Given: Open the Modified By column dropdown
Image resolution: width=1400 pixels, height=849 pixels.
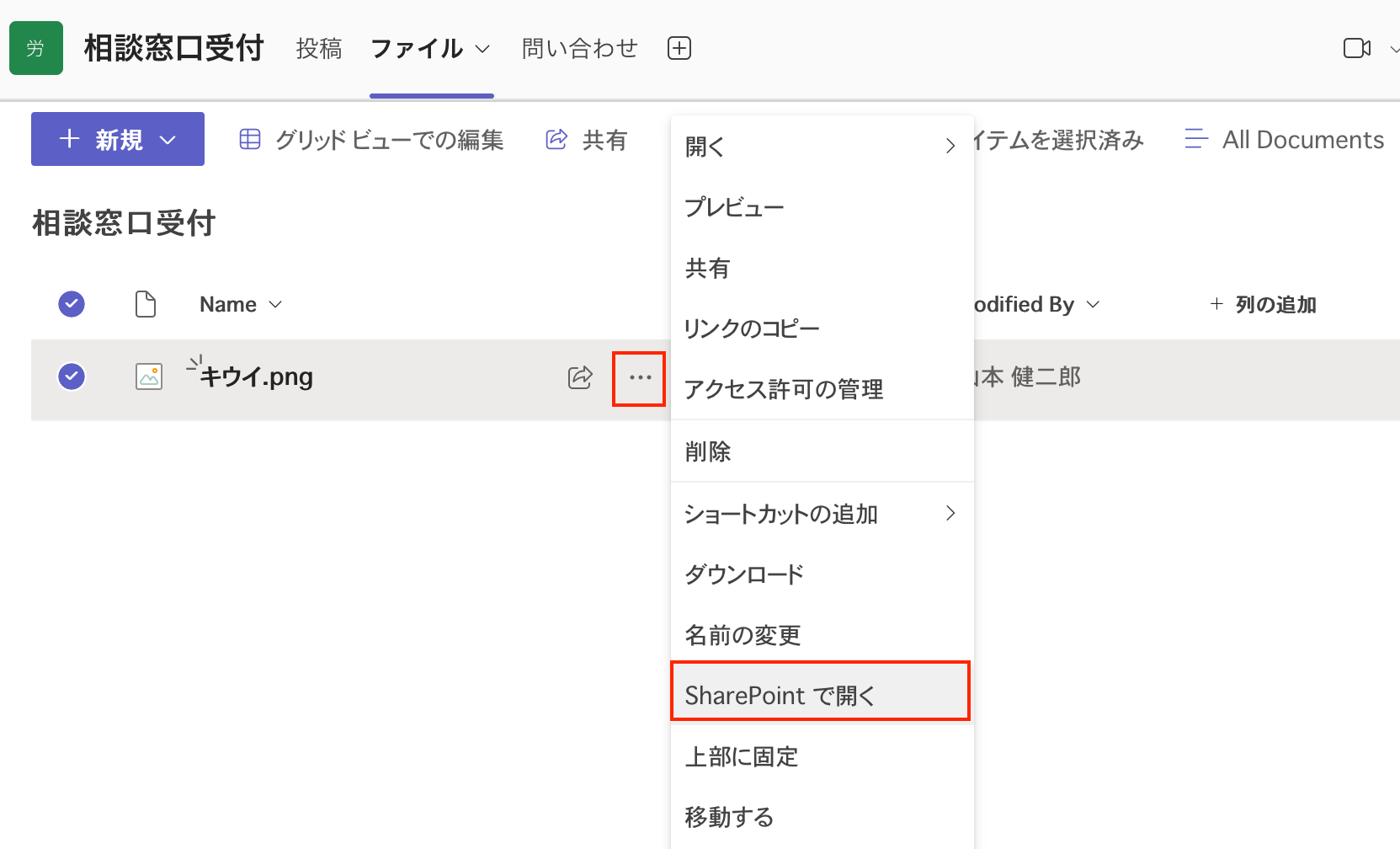Looking at the screenshot, I should point(1093,304).
